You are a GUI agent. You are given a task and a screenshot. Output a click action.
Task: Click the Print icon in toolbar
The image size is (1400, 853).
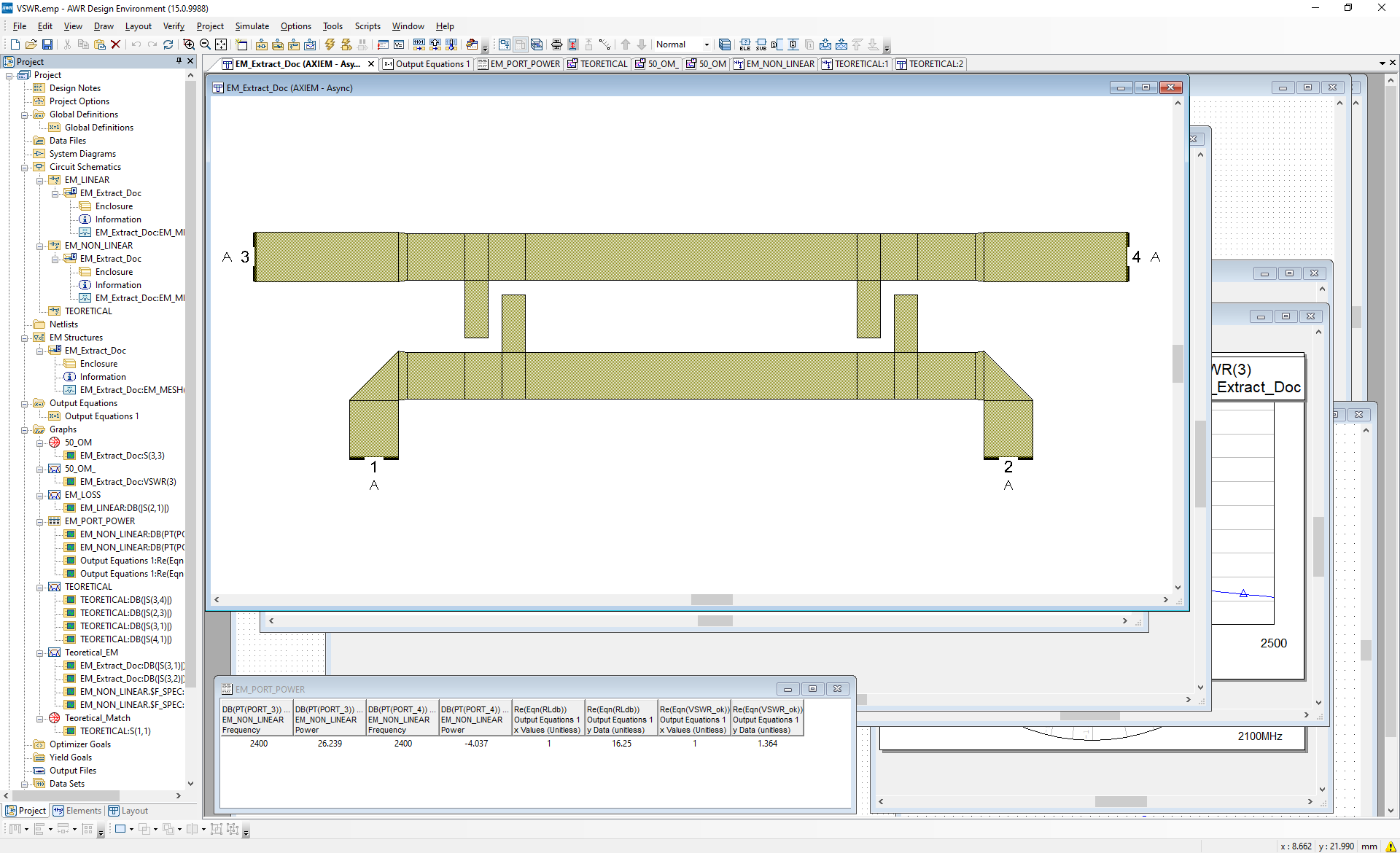pyautogui.click(x=556, y=44)
